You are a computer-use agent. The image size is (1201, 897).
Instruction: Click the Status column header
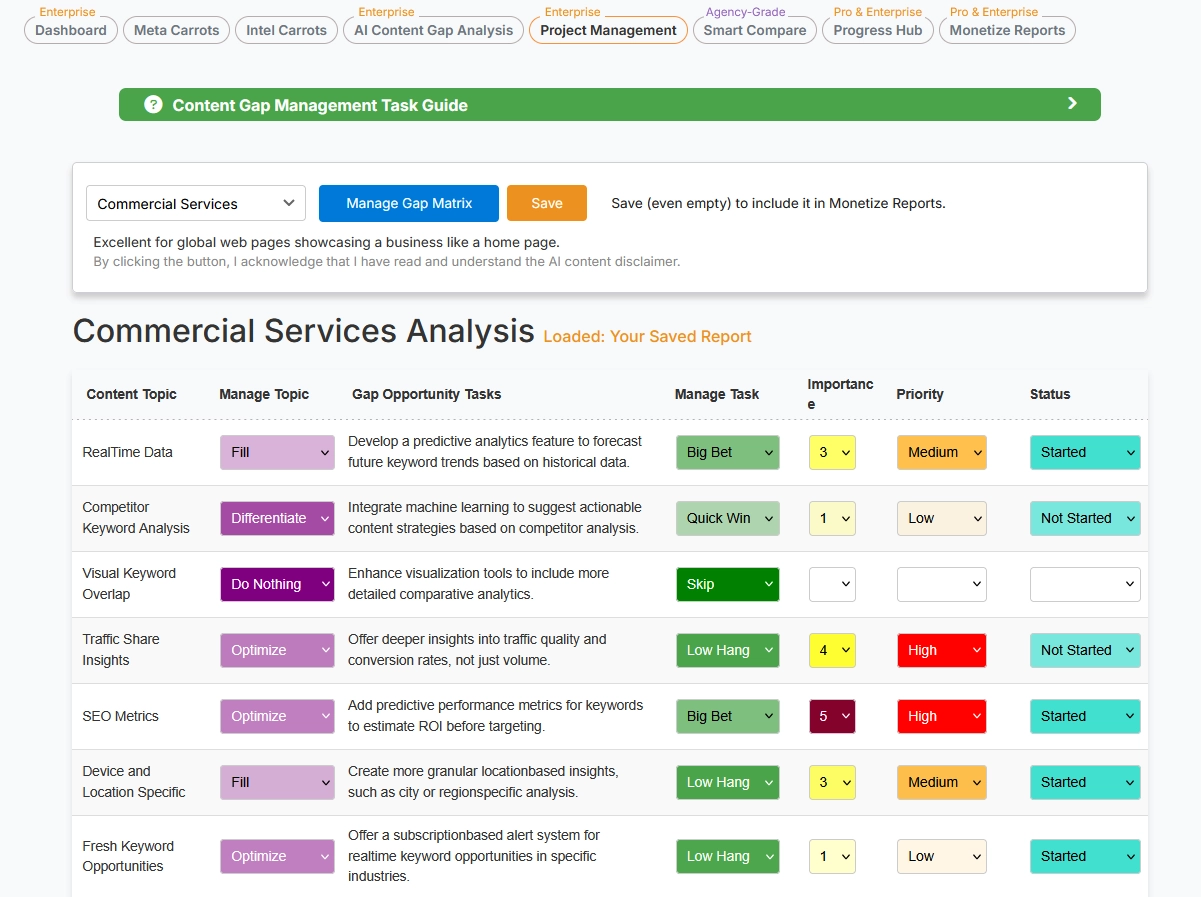tap(1050, 394)
